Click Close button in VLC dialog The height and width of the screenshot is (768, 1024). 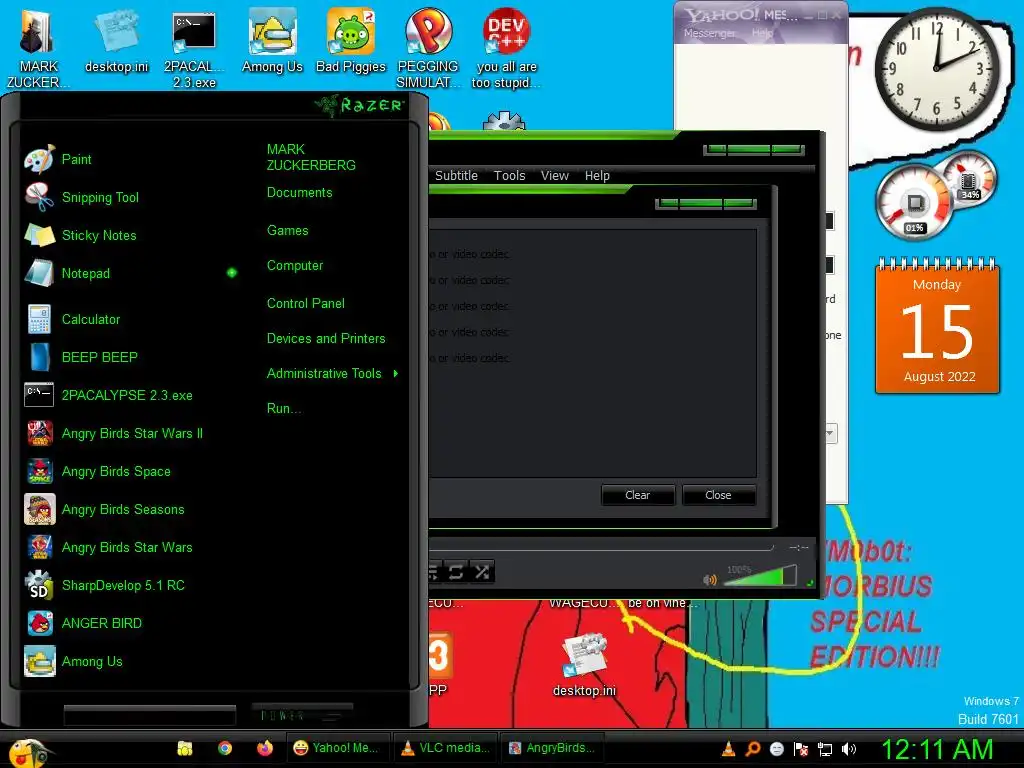tap(718, 495)
